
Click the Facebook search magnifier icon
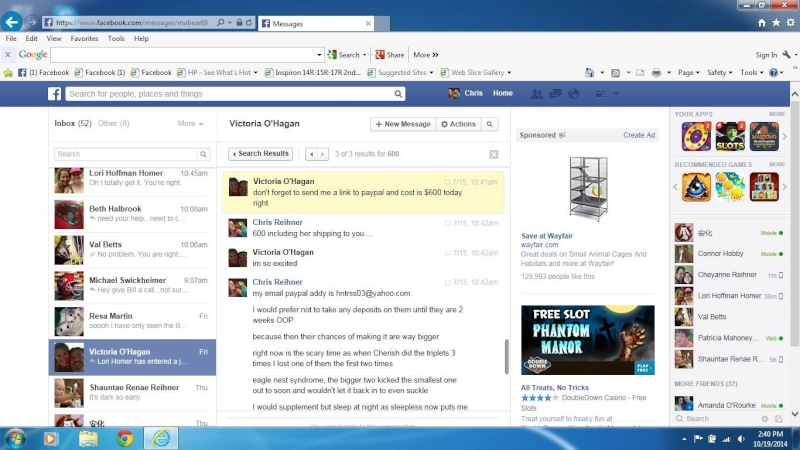pyautogui.click(x=398, y=94)
